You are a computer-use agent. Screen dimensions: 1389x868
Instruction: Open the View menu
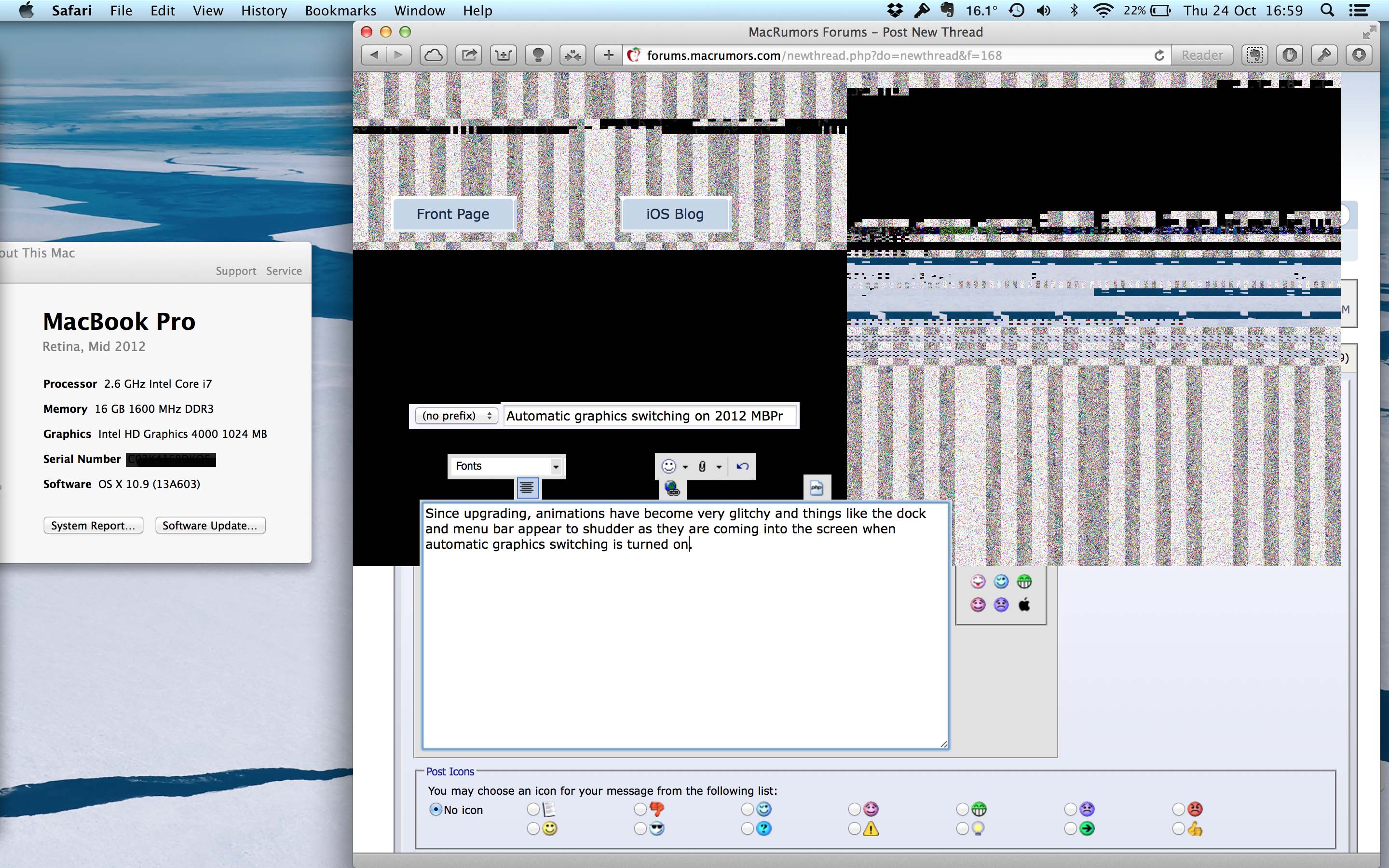tap(208, 10)
